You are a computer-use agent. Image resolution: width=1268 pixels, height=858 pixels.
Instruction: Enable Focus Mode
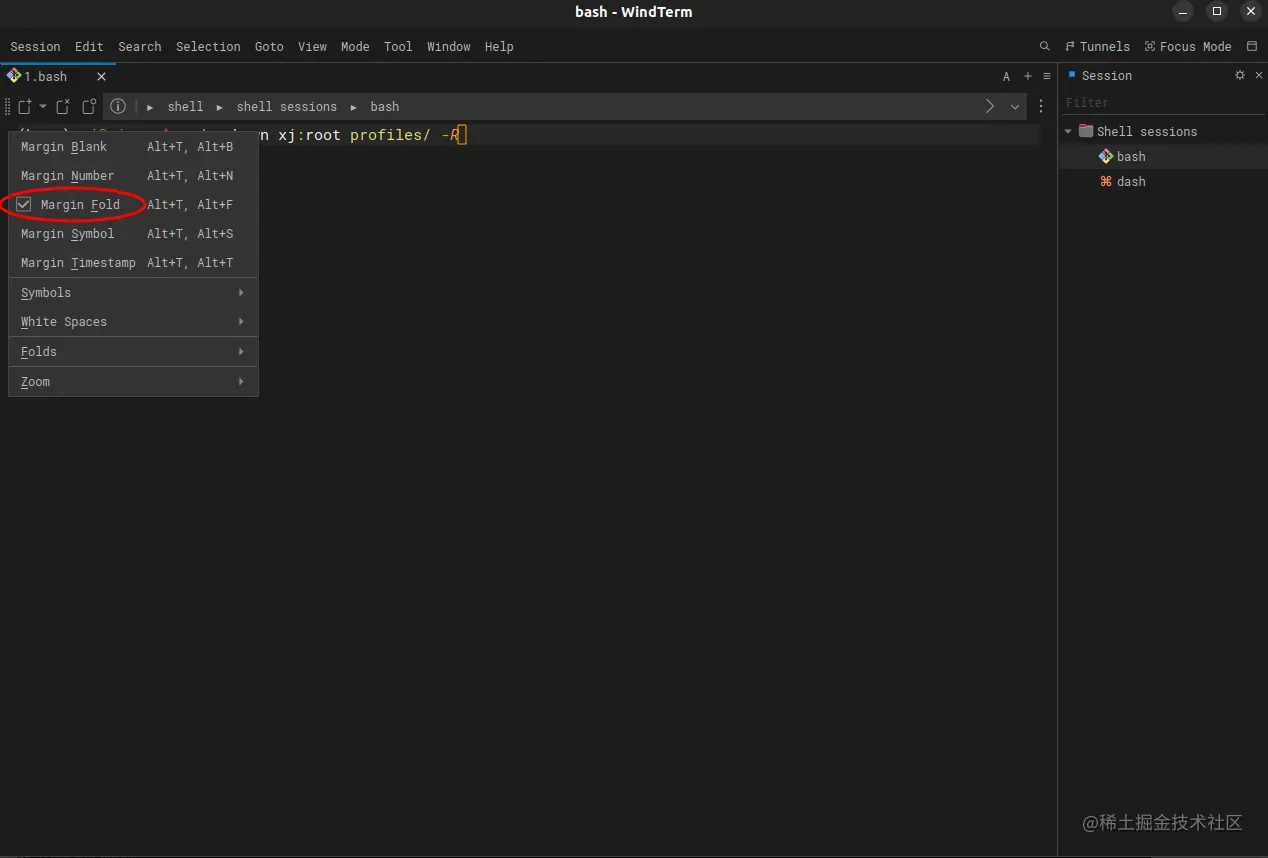pyautogui.click(x=1188, y=46)
